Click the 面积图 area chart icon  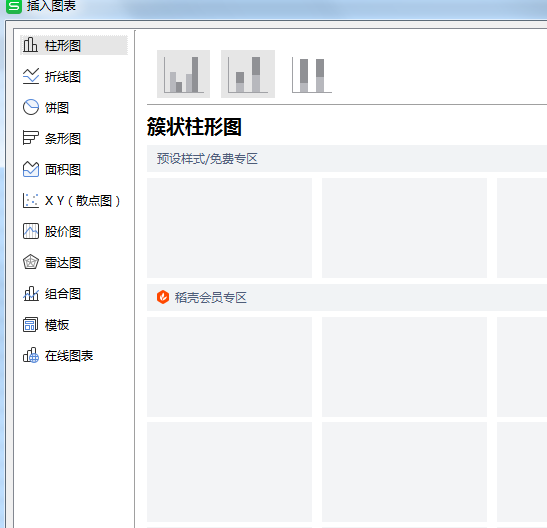tap(31, 169)
